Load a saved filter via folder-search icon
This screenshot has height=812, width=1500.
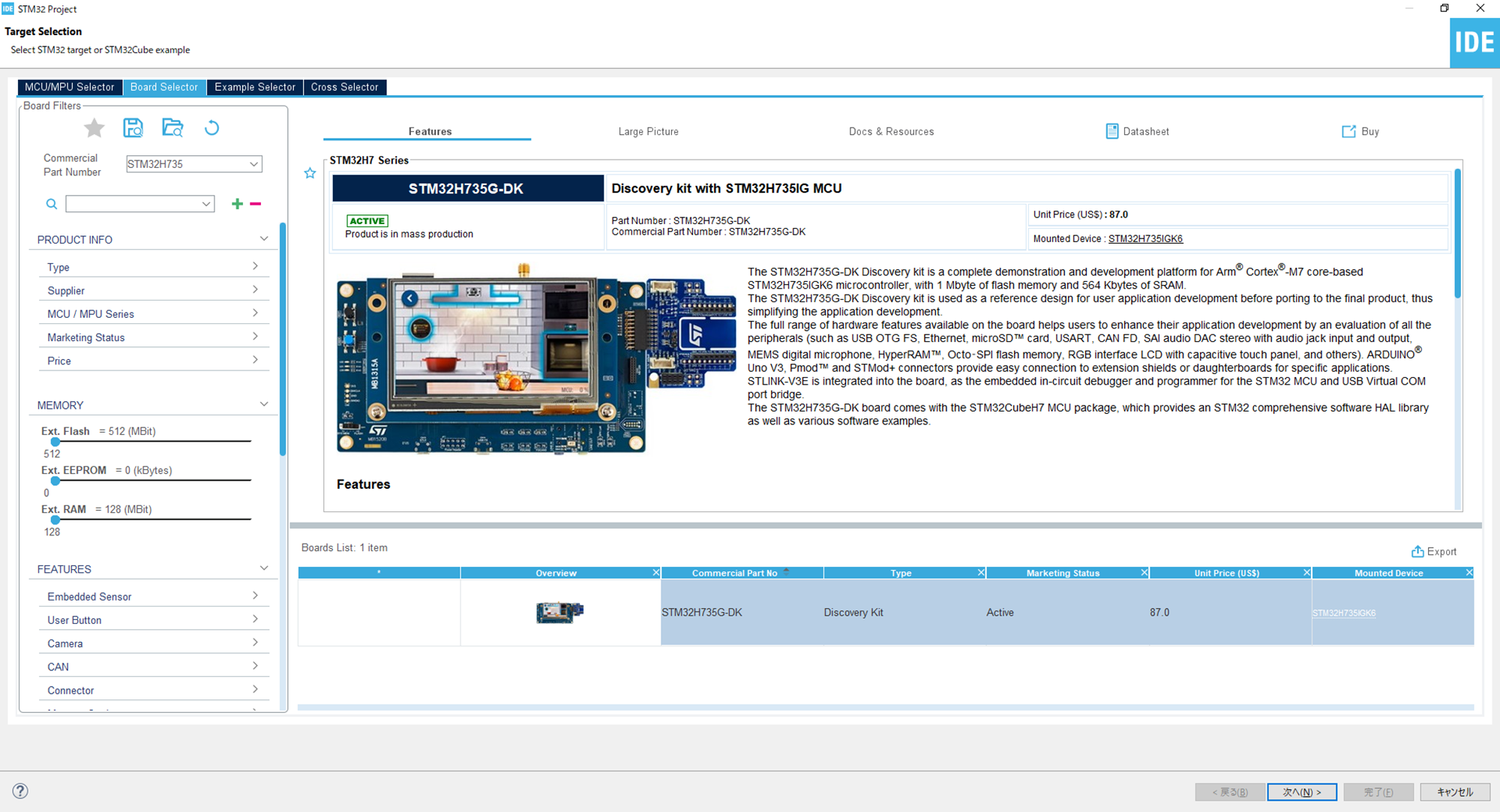click(172, 127)
